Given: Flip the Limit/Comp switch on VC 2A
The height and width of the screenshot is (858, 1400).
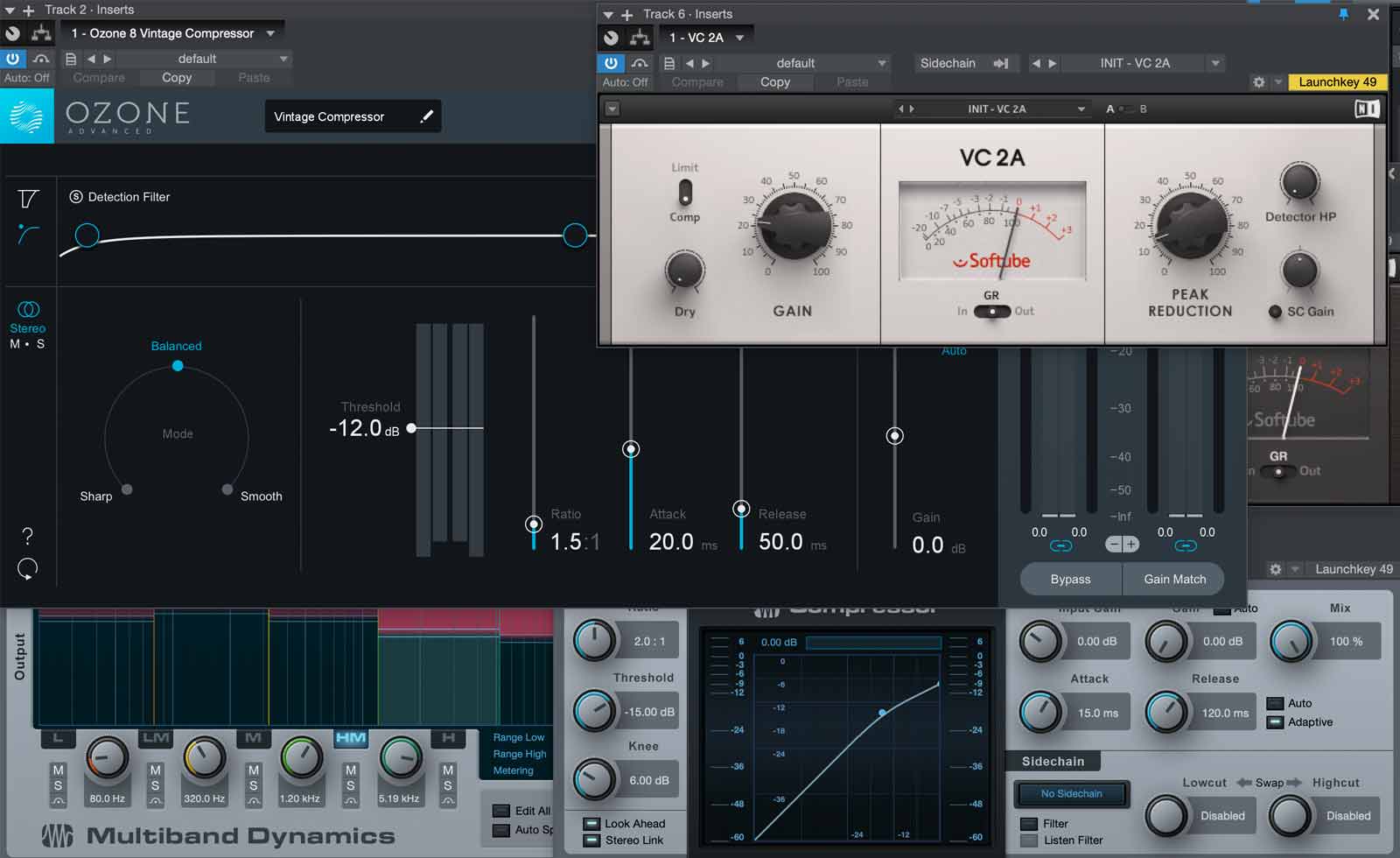Looking at the screenshot, I should click(x=685, y=192).
